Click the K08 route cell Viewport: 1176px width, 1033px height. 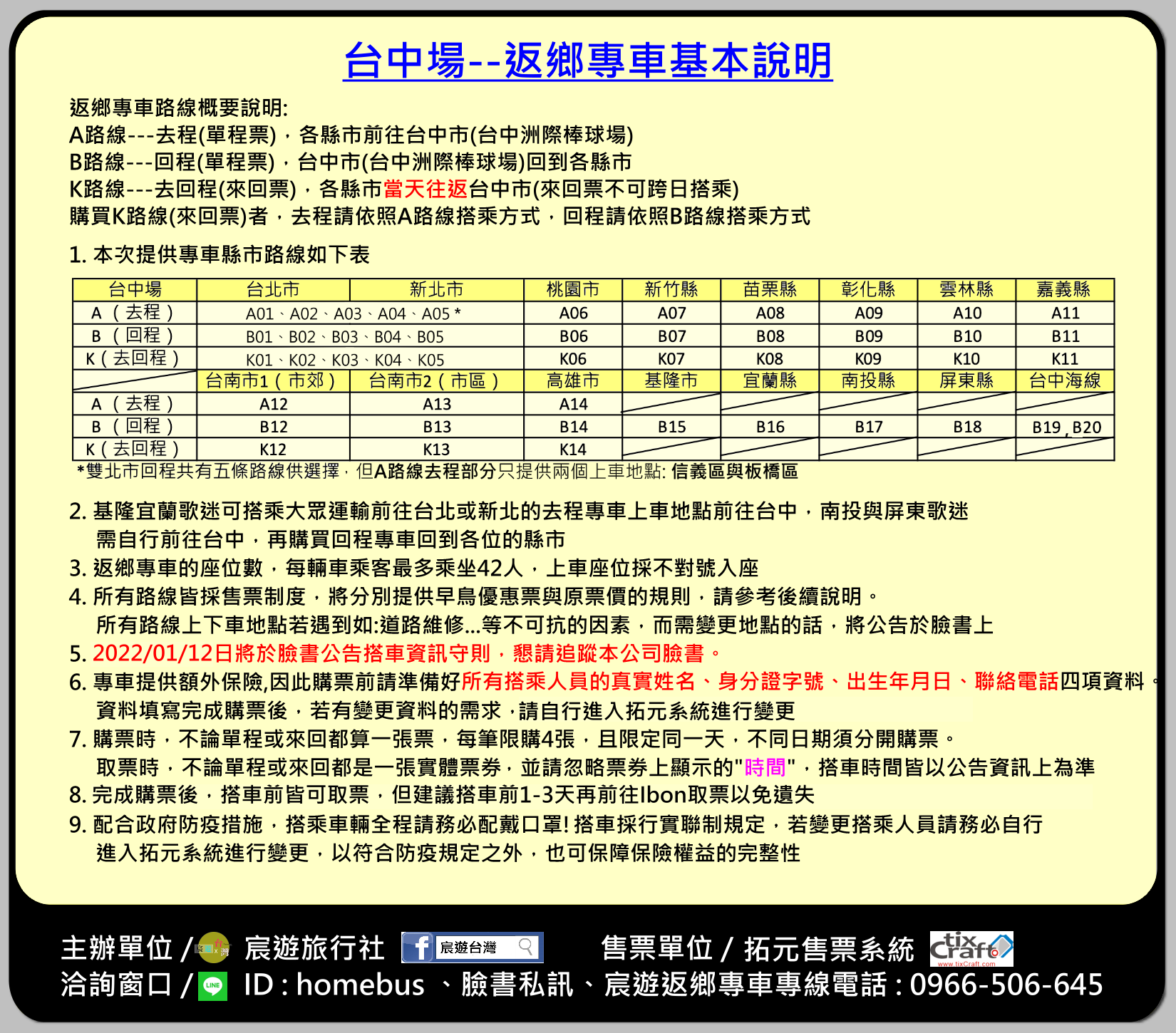pos(770,359)
